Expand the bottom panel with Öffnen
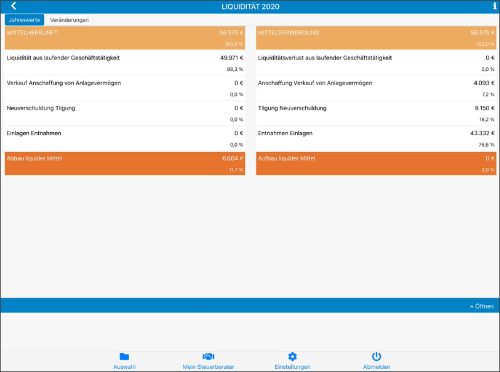 tap(482, 306)
